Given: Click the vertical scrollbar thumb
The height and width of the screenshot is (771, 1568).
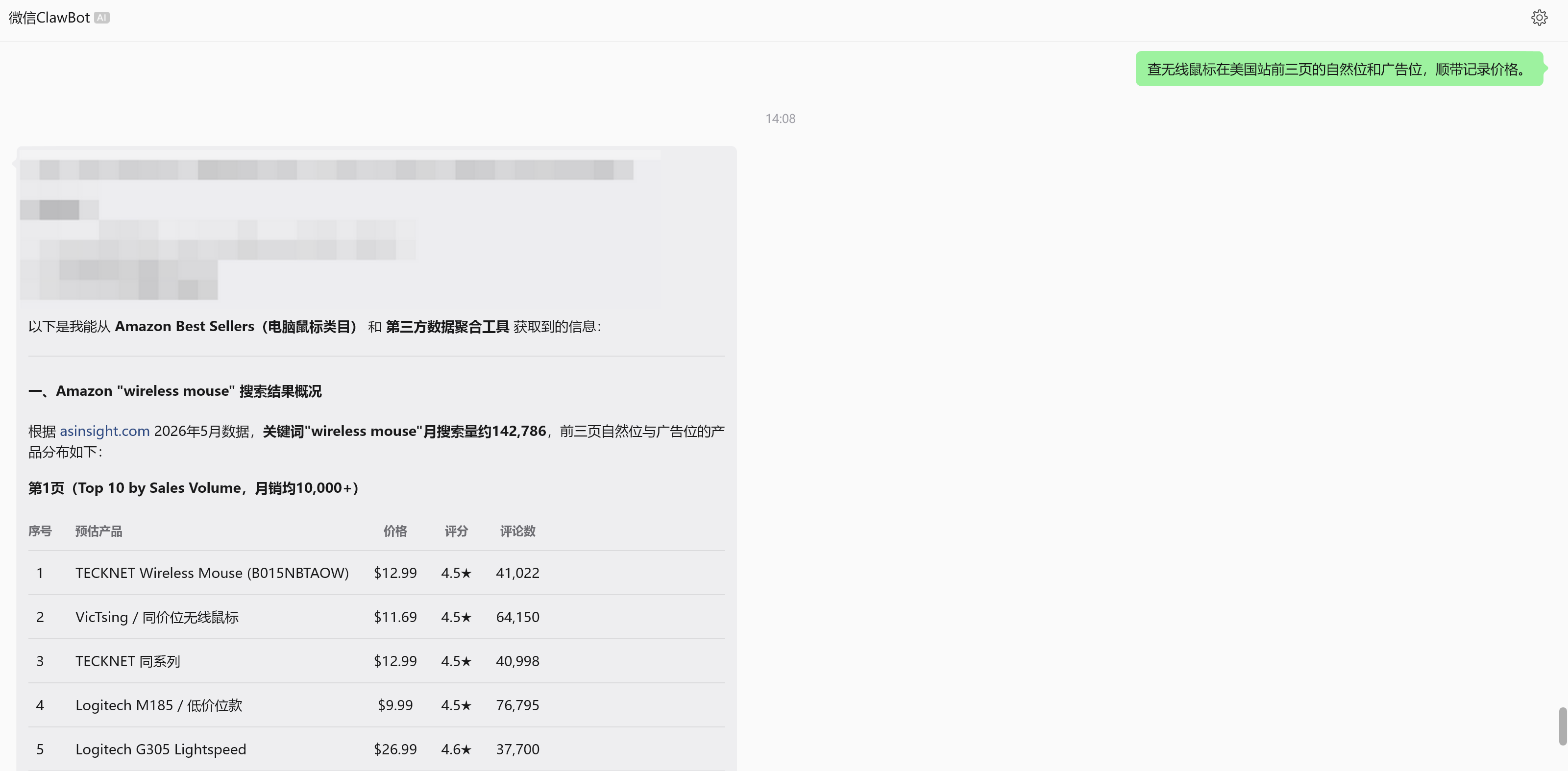Looking at the screenshot, I should coord(1562,726).
